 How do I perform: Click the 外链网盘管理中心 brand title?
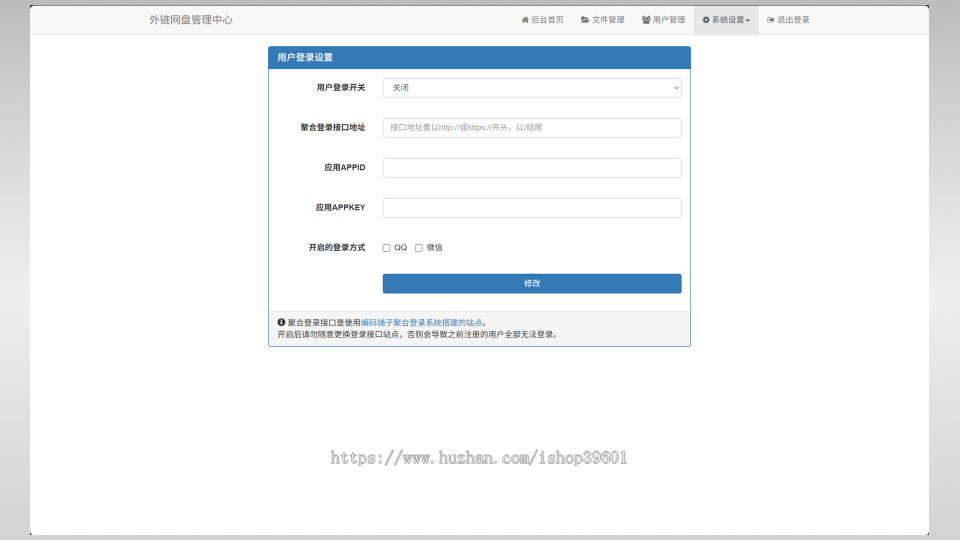tap(191, 20)
